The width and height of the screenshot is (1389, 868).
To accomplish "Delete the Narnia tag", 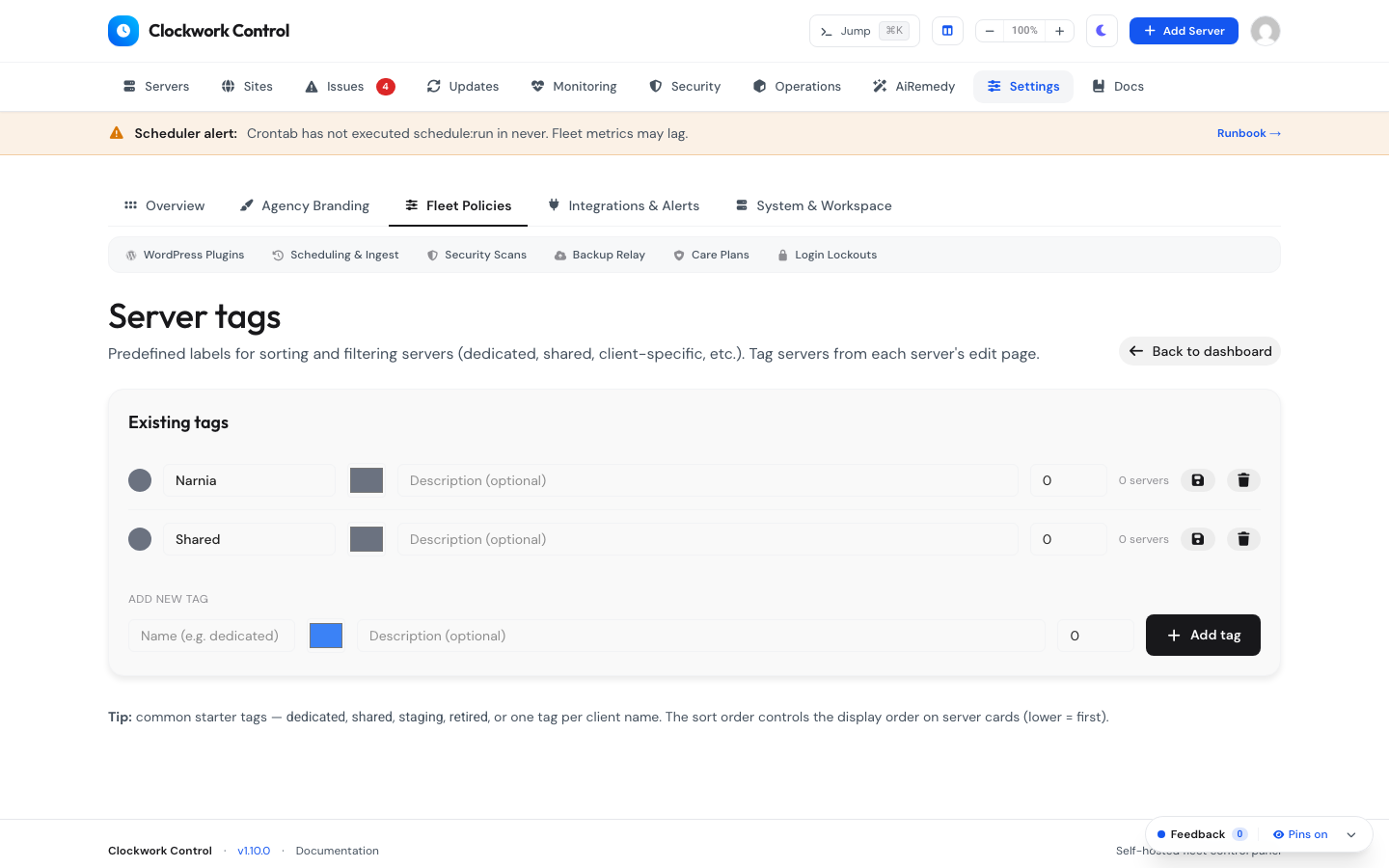I will [1243, 480].
